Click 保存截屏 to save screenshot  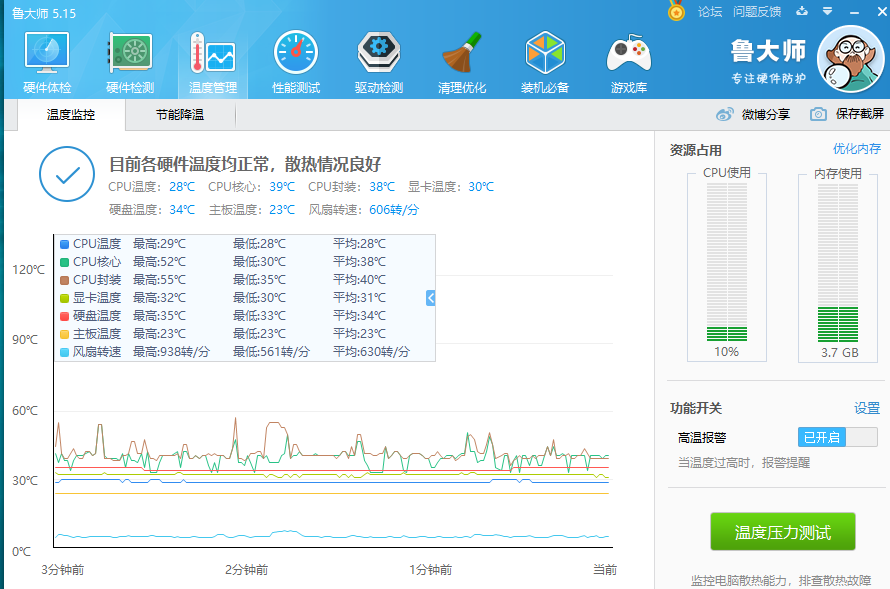(x=848, y=114)
